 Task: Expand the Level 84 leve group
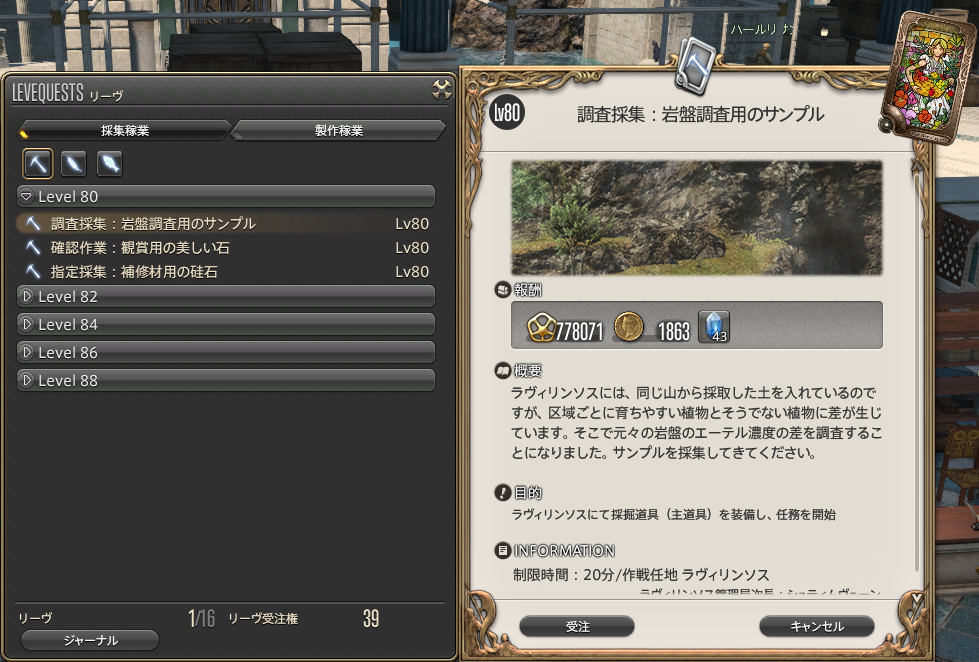pyautogui.click(x=226, y=324)
